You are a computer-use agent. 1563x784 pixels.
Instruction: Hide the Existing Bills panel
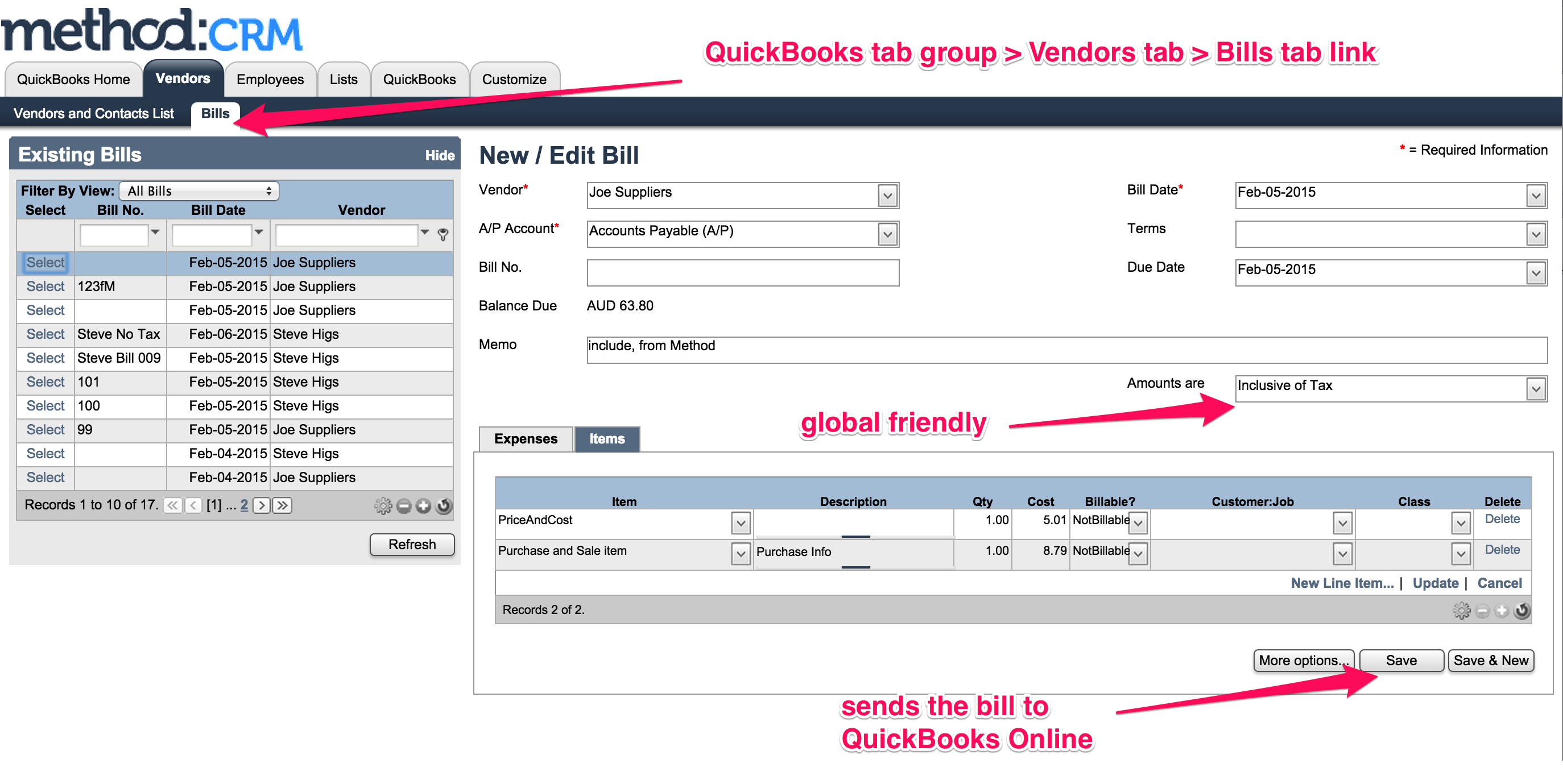[439, 156]
